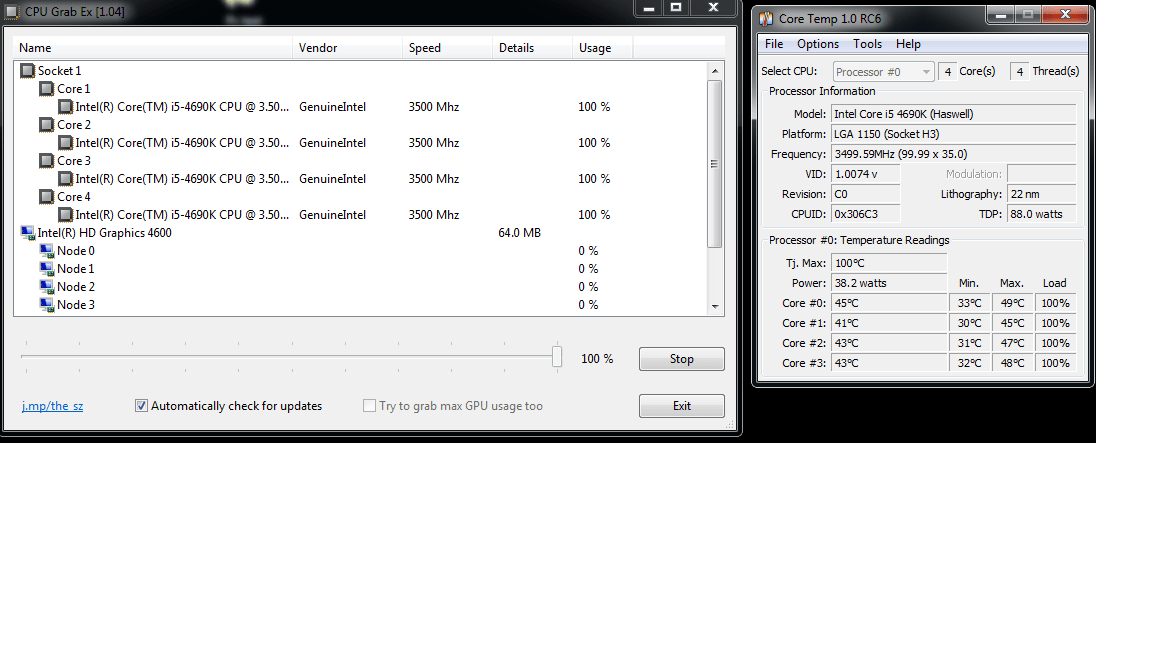
Task: Click the Intel HD Graphics 4600 monitor icon
Action: [28, 233]
